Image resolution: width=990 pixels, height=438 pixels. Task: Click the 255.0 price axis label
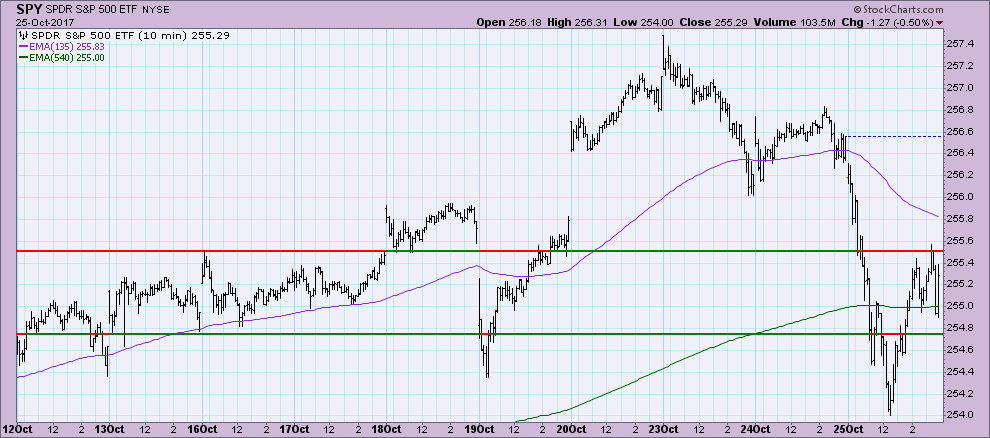coord(960,306)
